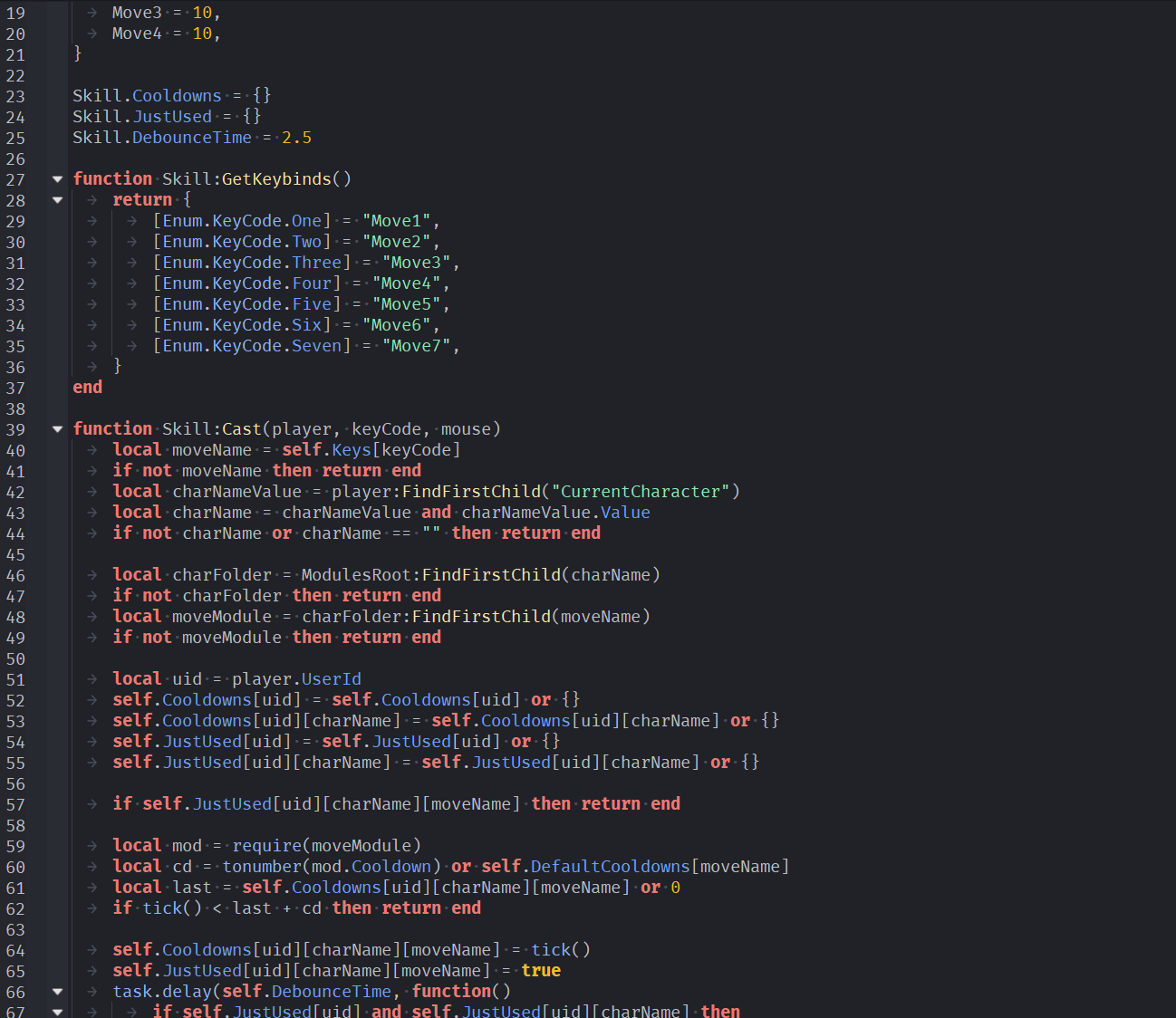Image resolution: width=1176 pixels, height=1018 pixels.
Task: Click charNameValue.Value on line 43
Action: coord(555,513)
